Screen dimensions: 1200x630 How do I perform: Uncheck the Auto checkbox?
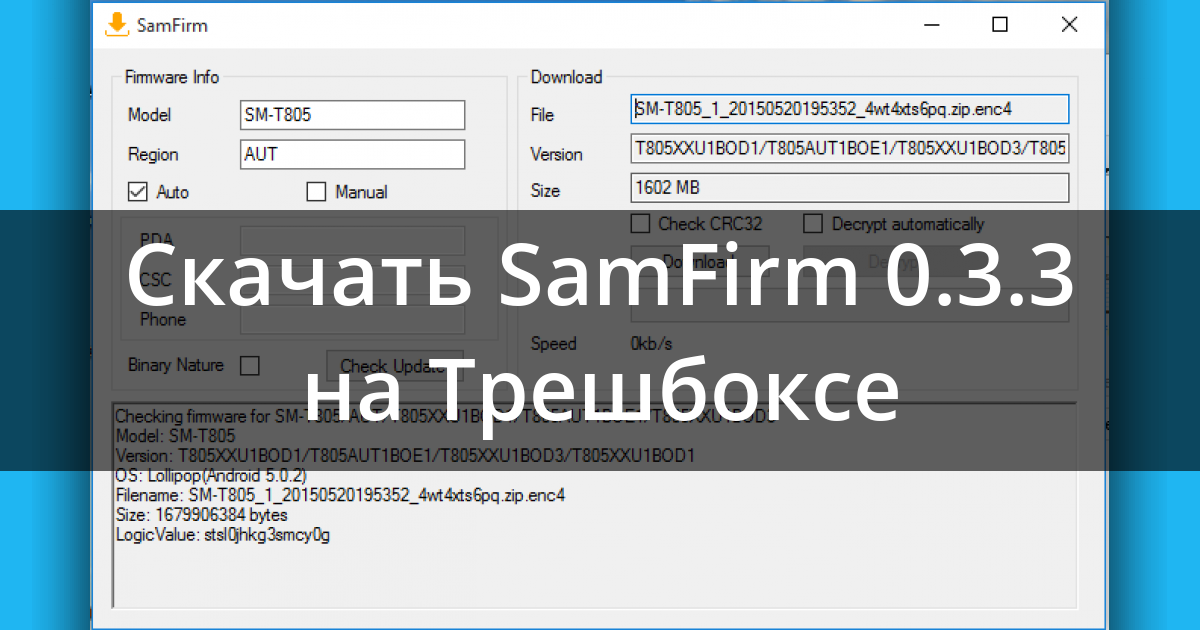137,191
